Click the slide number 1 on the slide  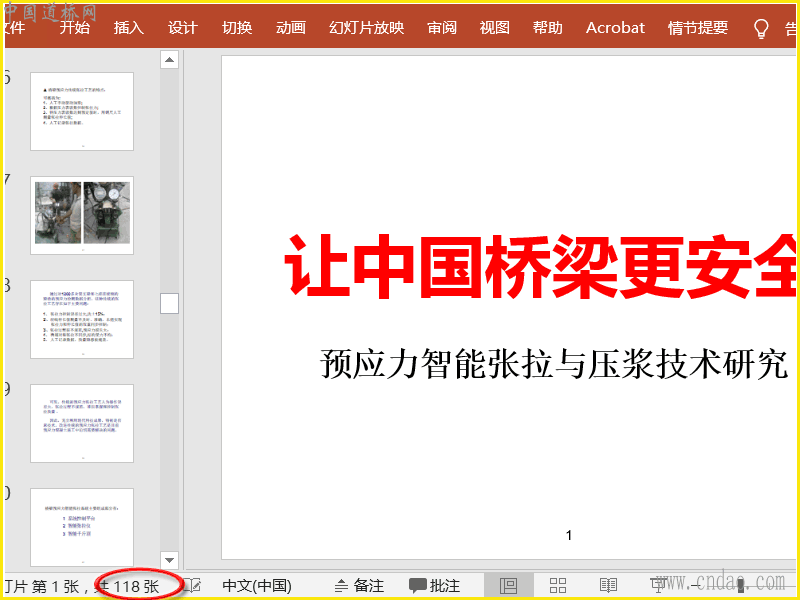pos(569,535)
